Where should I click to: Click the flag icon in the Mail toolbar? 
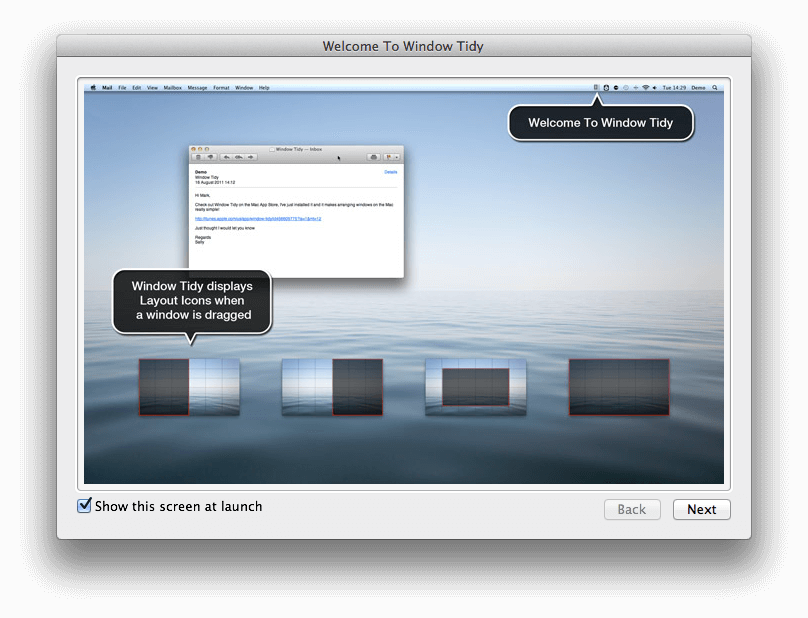tap(388, 157)
